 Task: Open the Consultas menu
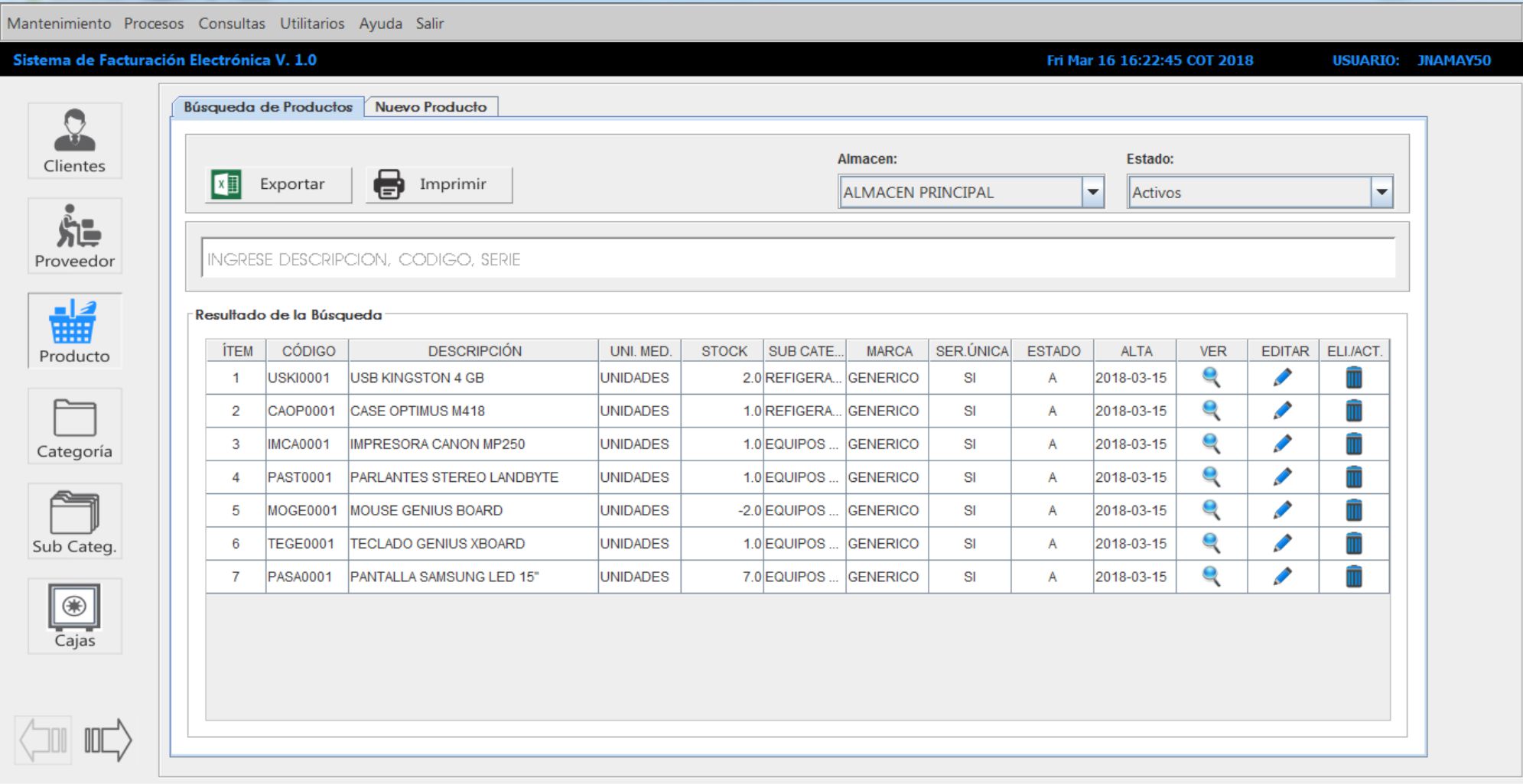coord(232,24)
